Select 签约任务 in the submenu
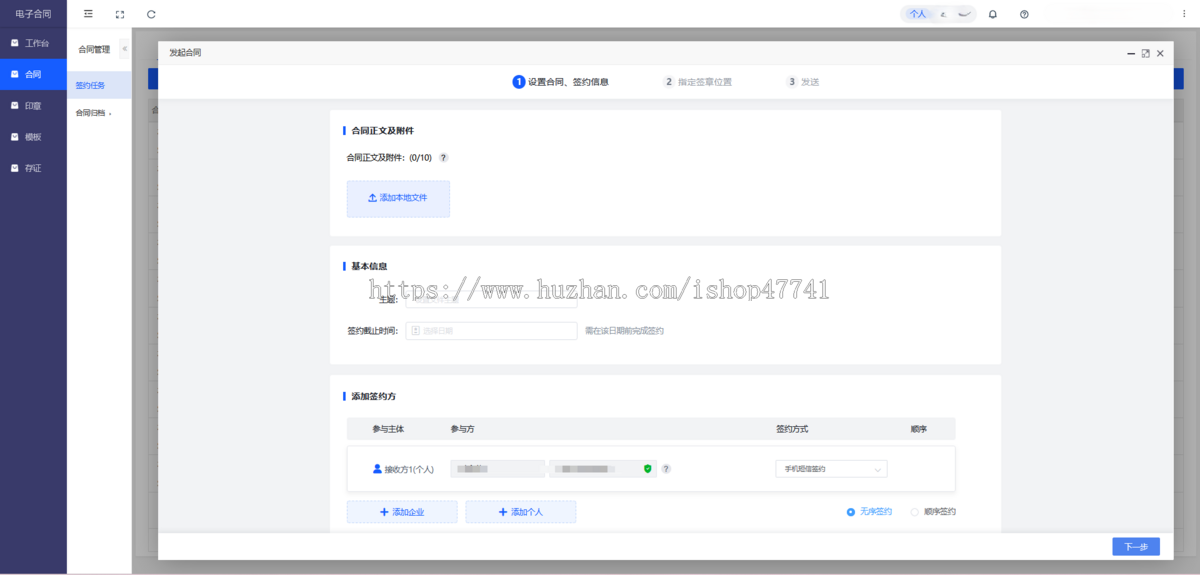This screenshot has height=575, width=1200. tap(99, 85)
